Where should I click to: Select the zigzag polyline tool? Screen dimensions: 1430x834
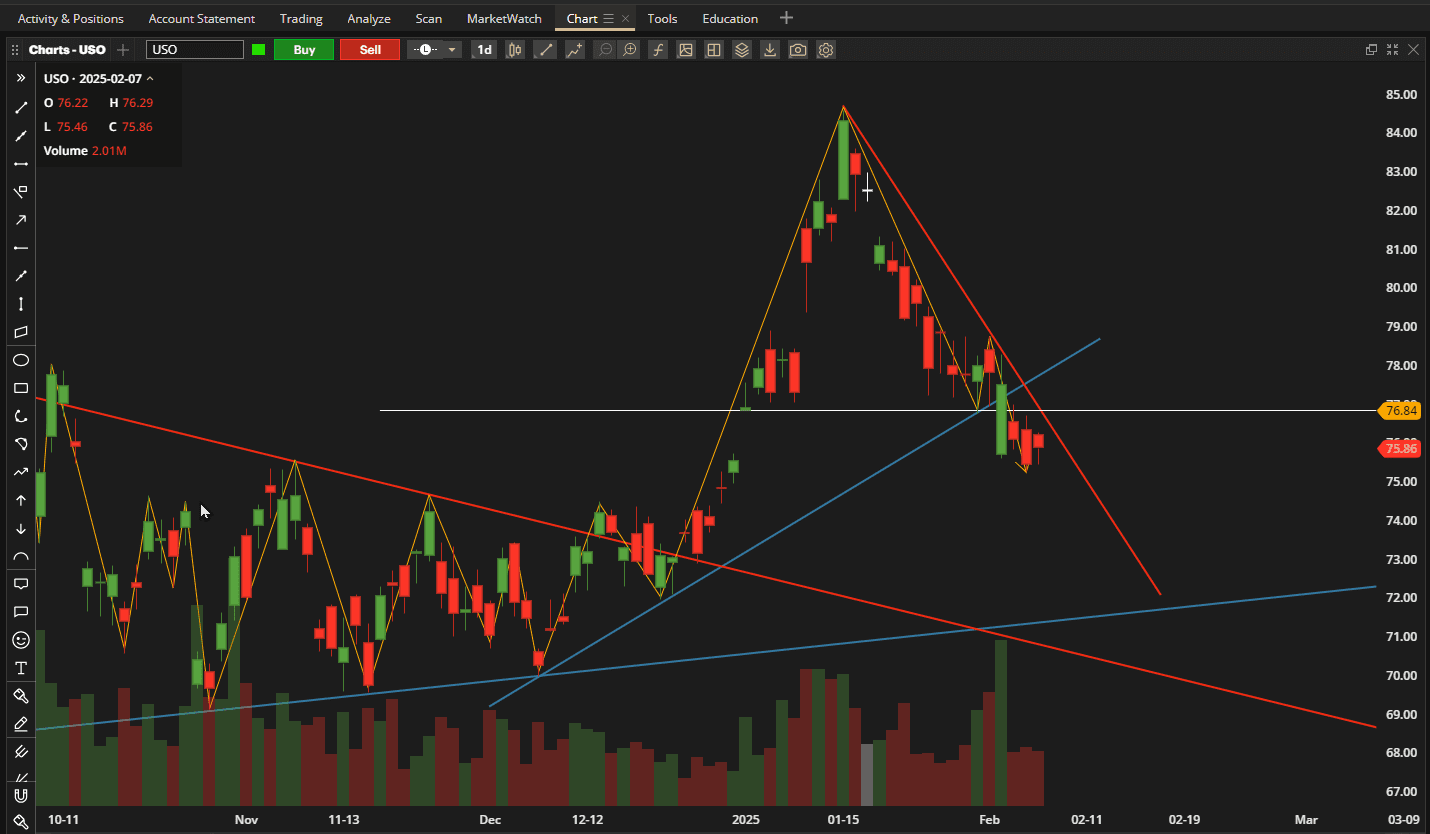coord(21,472)
